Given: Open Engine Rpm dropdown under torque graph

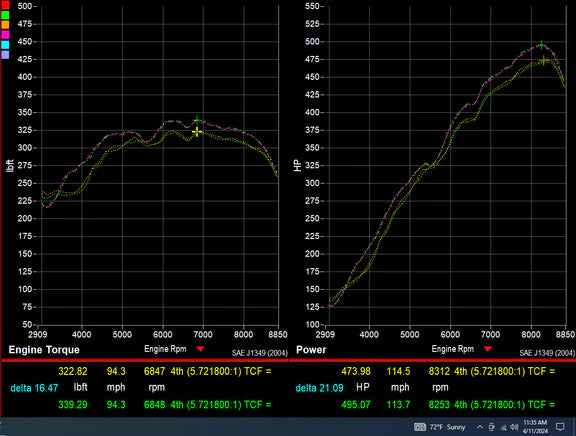Looking at the screenshot, I should [200, 349].
